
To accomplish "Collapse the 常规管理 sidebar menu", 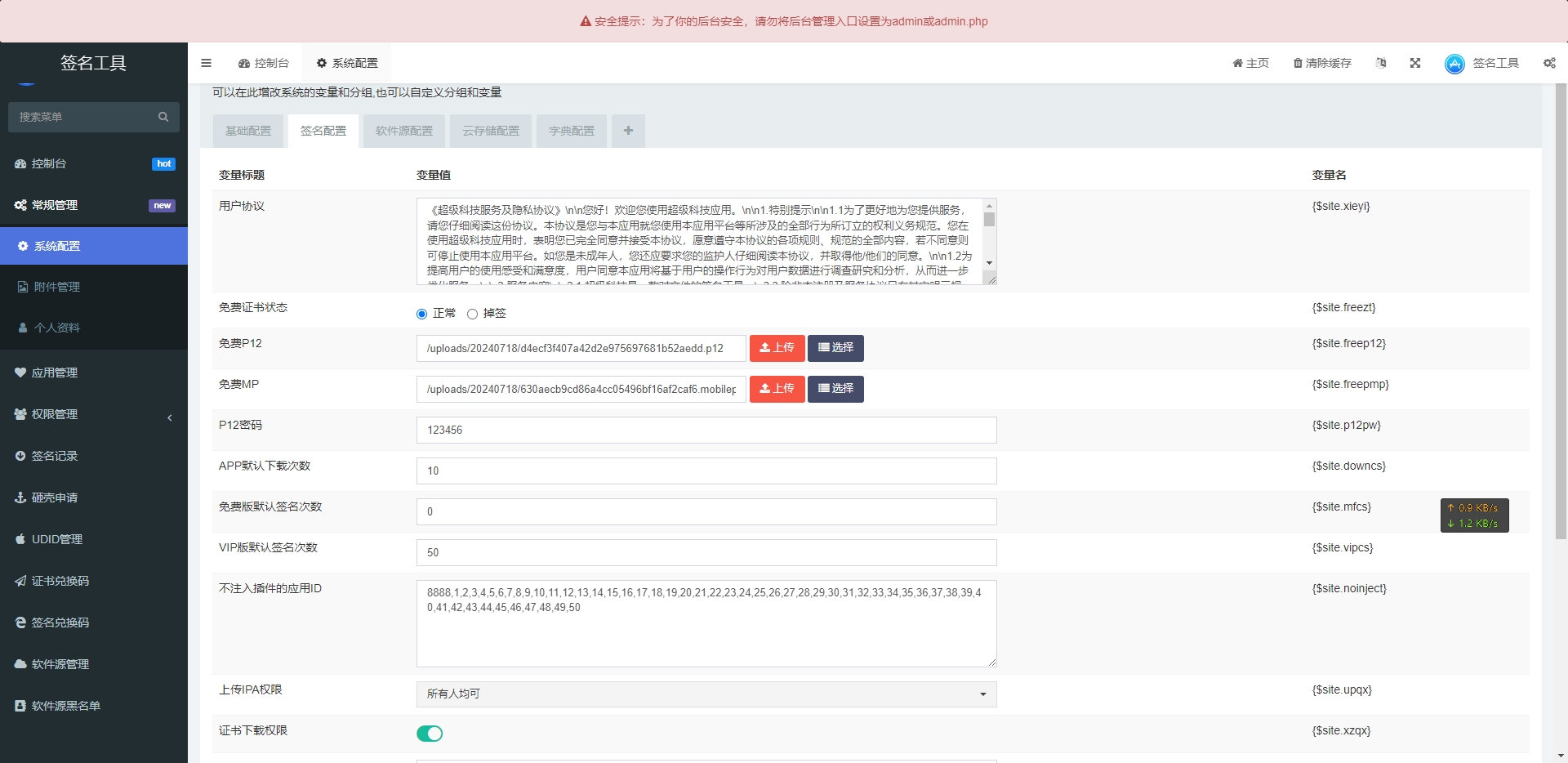I will coord(94,205).
